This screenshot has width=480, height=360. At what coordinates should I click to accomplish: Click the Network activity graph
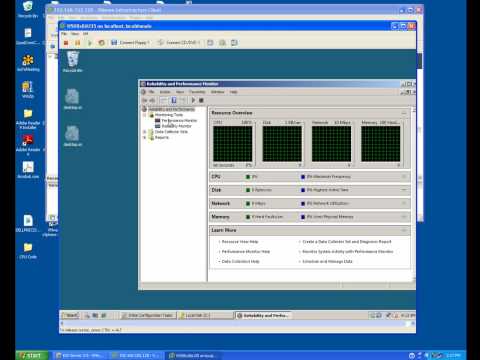click(x=331, y=144)
